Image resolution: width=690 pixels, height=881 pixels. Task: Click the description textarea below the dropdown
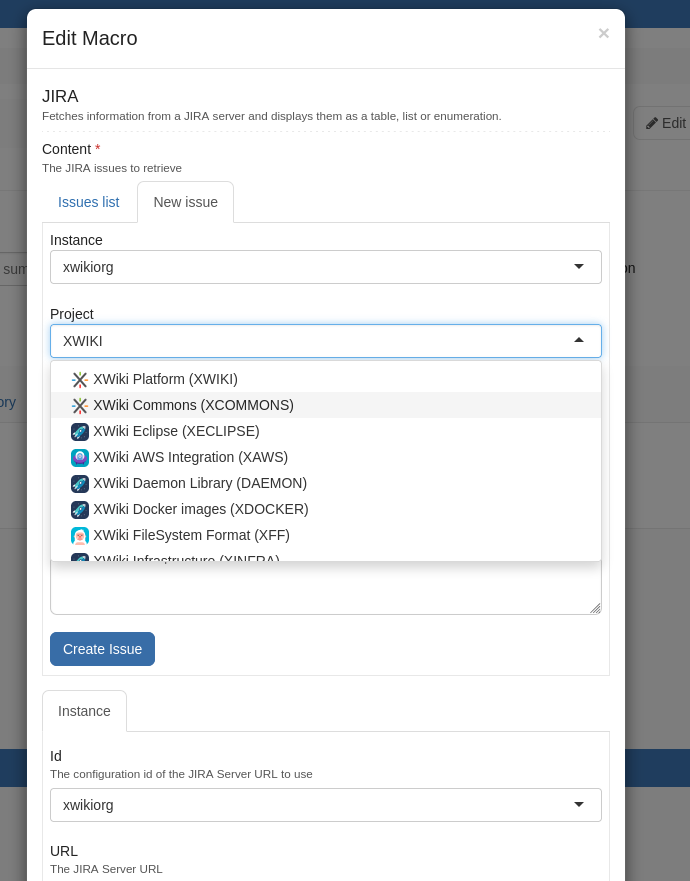326,588
